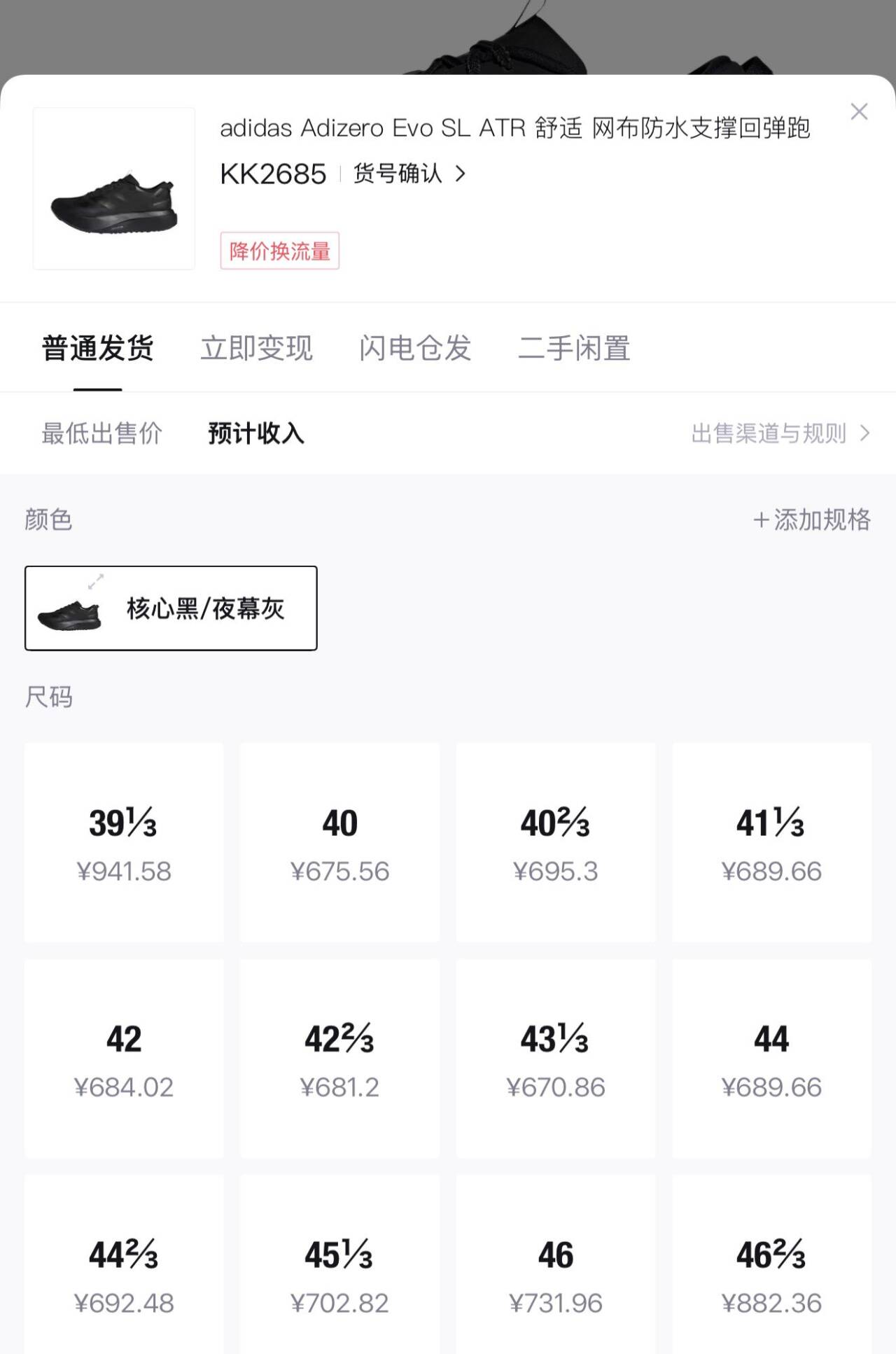Pick size 42⅔ at ¥681.2
The height and width of the screenshot is (1354, 896).
pyautogui.click(x=339, y=1059)
